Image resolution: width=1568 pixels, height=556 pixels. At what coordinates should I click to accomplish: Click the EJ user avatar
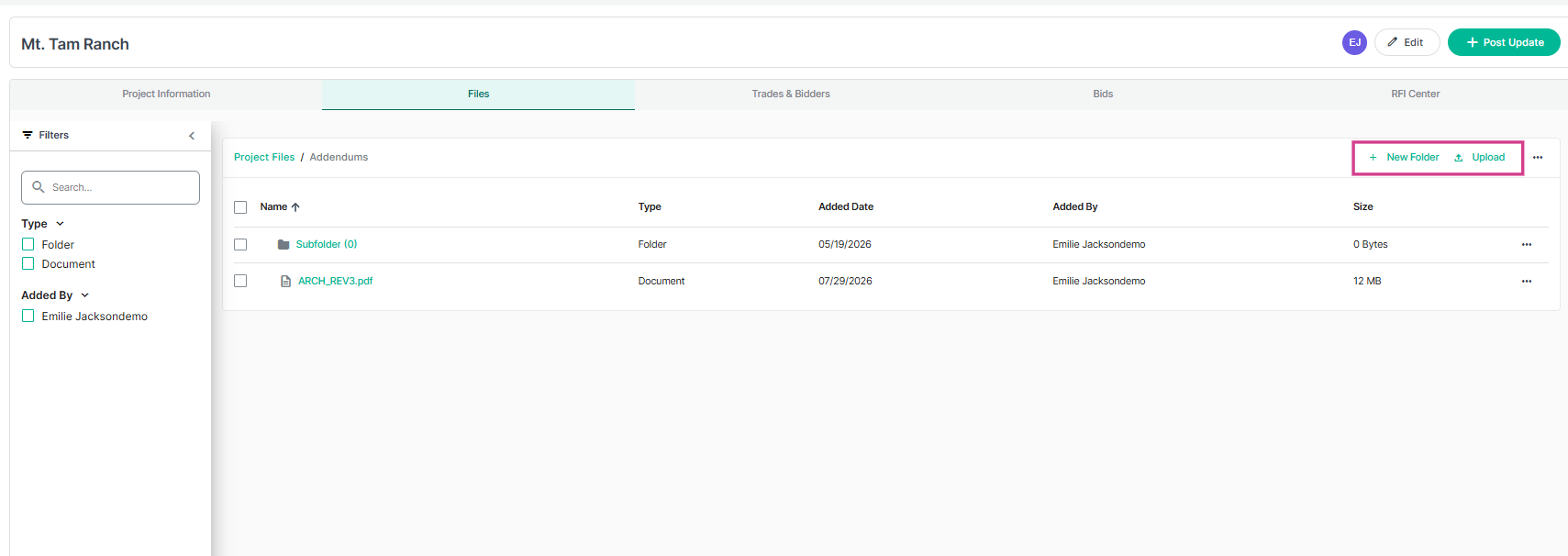(x=1354, y=42)
